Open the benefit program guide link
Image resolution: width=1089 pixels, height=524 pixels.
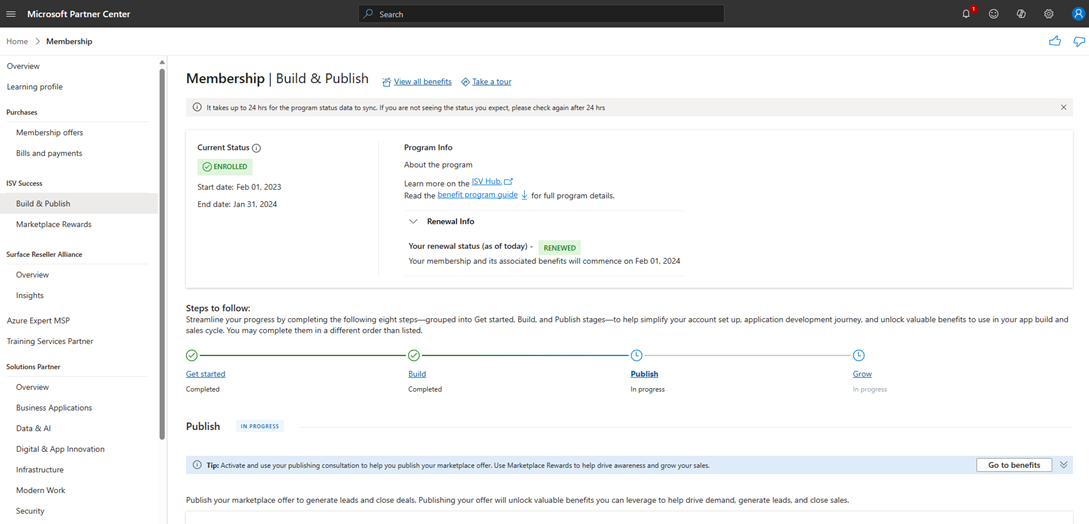pos(477,195)
